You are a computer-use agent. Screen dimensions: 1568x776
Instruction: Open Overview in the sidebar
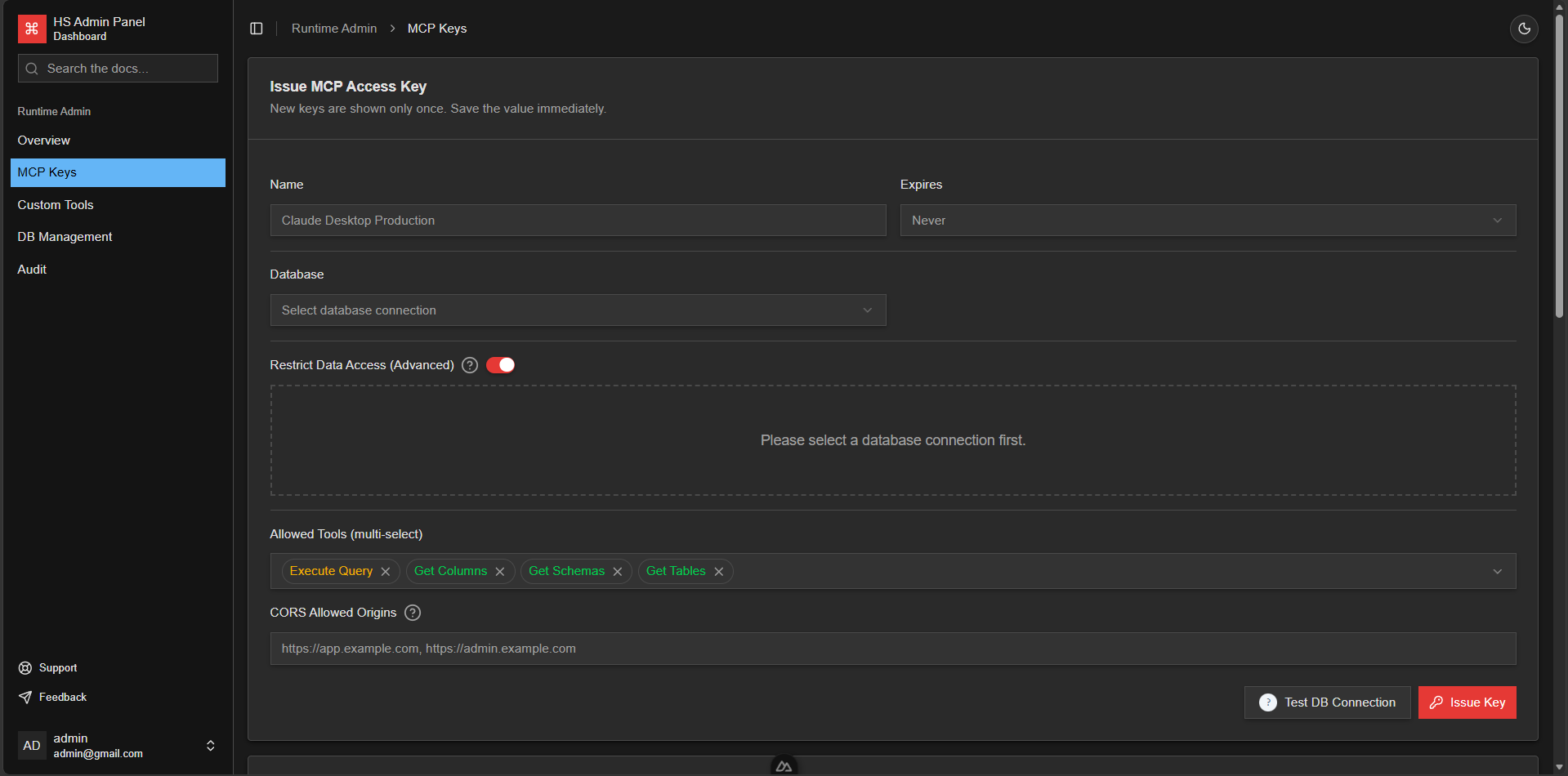tap(118, 140)
